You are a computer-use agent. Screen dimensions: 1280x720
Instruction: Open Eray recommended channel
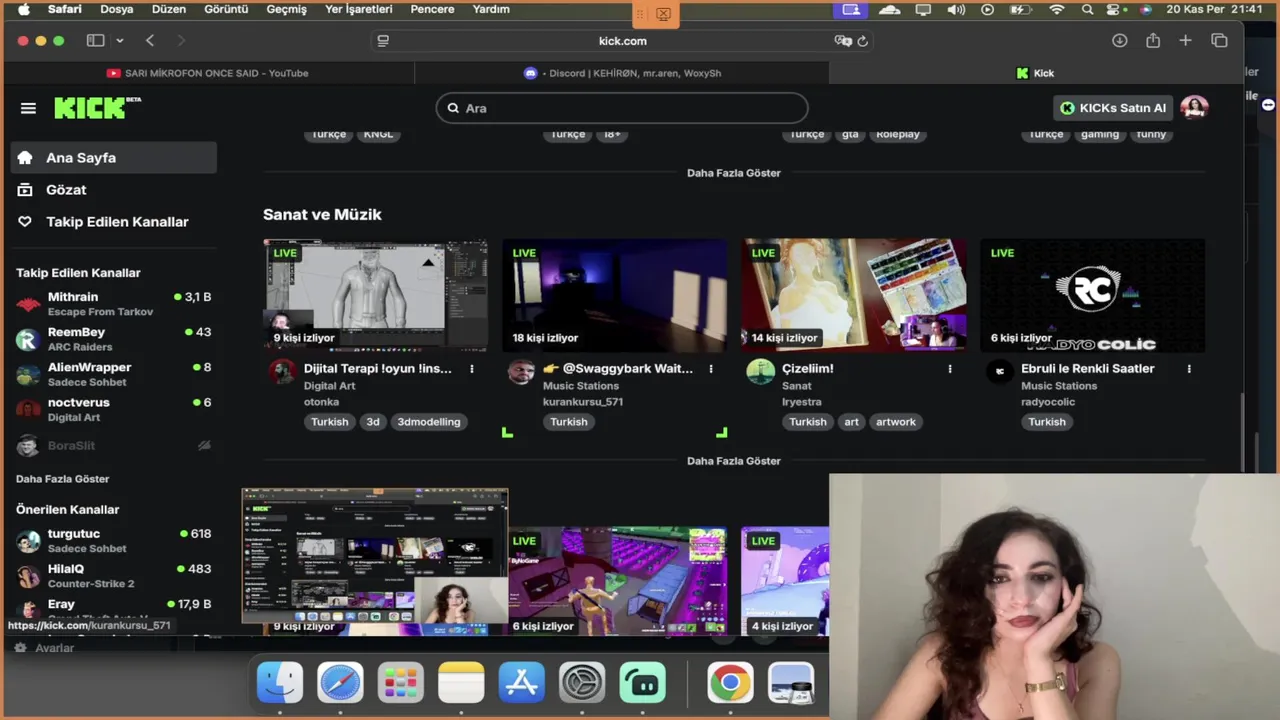(114, 609)
